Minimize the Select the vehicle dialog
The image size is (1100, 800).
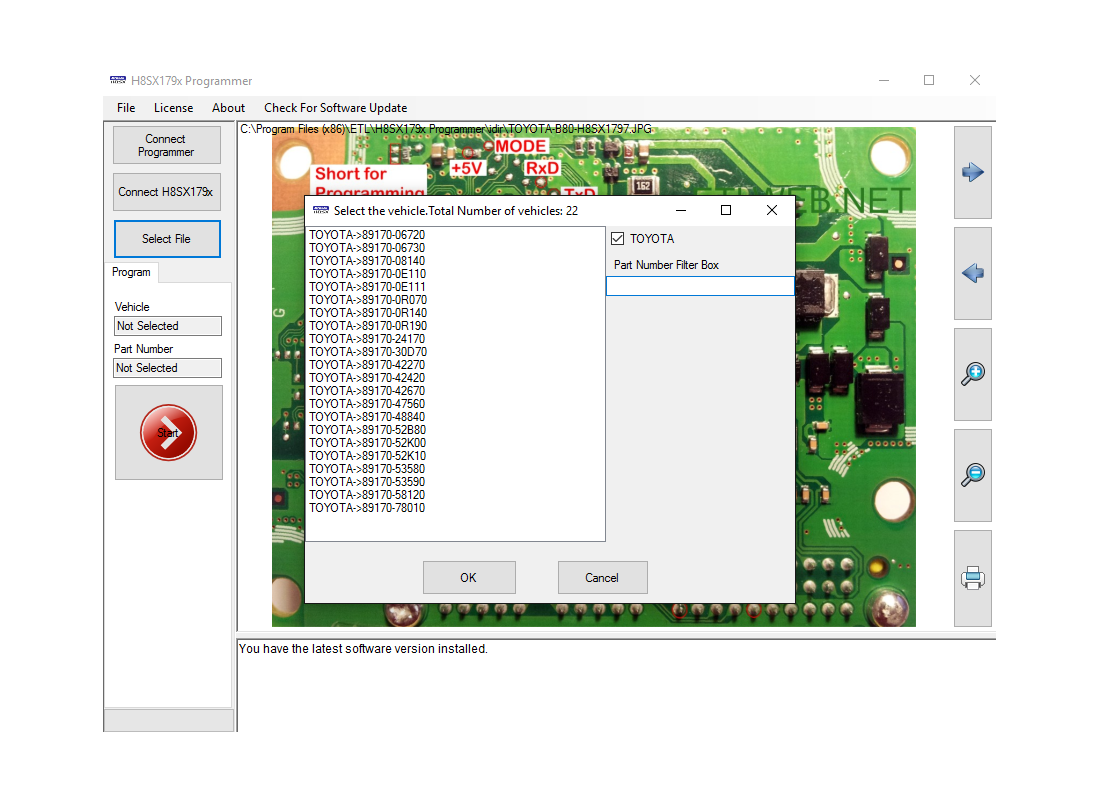[x=680, y=210]
